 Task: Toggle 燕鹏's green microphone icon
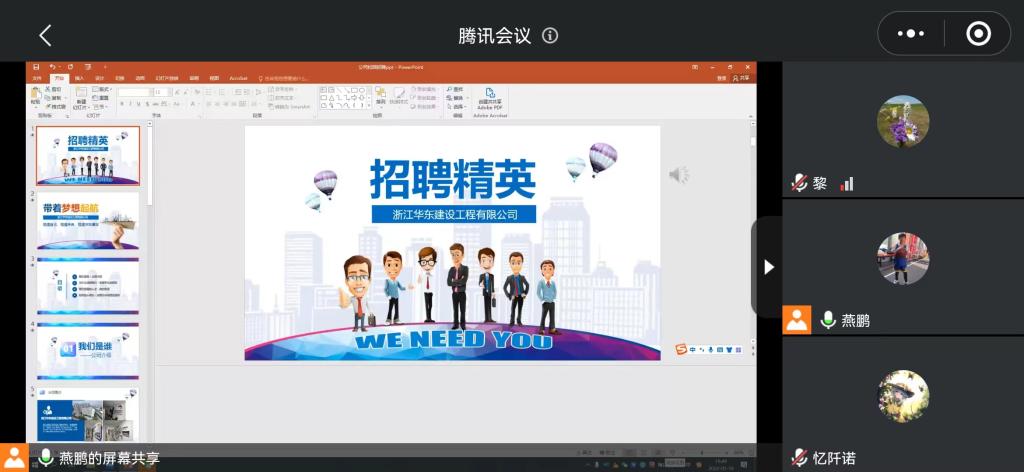click(x=828, y=320)
